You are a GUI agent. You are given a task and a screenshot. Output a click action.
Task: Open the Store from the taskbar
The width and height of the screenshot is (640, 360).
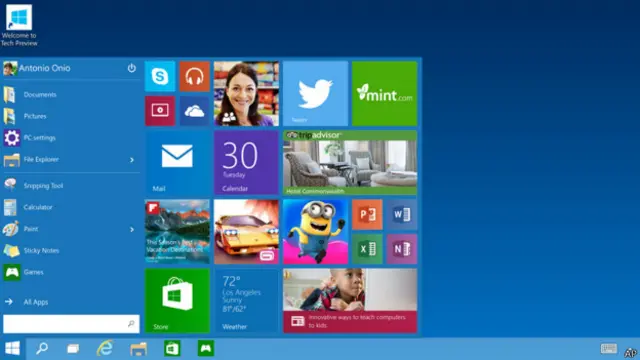pos(172,349)
